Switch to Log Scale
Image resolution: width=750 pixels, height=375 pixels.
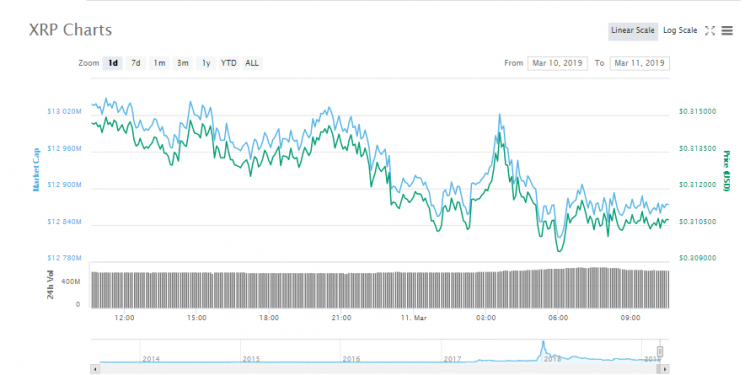click(x=680, y=31)
